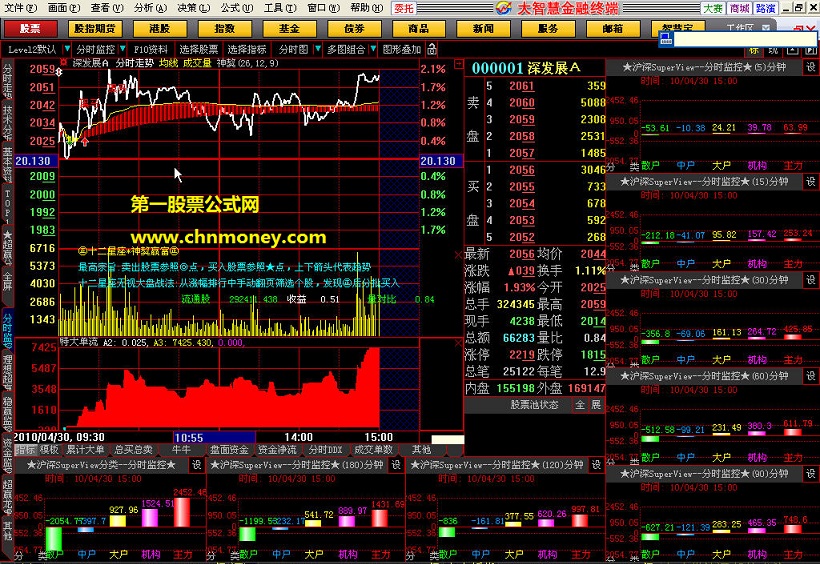Open the 公式(U) menu
The image size is (820, 564).
point(236,8)
